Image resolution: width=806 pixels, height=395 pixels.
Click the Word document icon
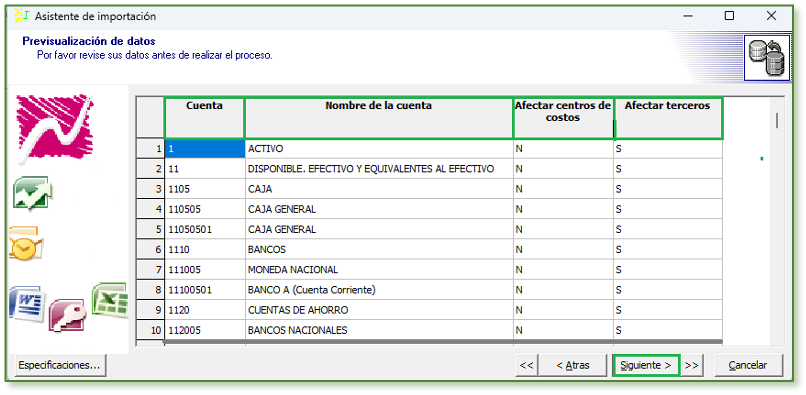pos(28,304)
